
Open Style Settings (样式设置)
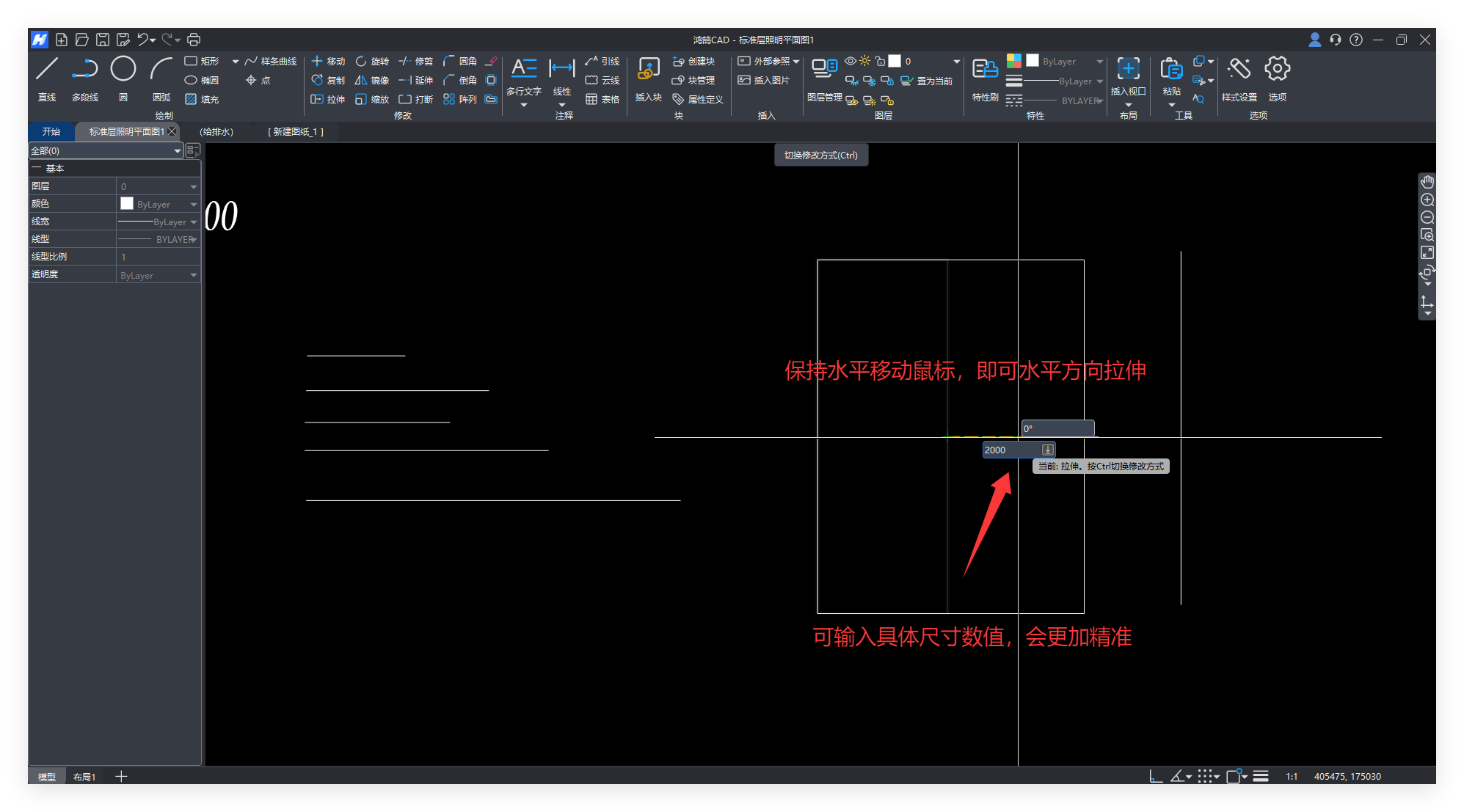click(x=1239, y=70)
